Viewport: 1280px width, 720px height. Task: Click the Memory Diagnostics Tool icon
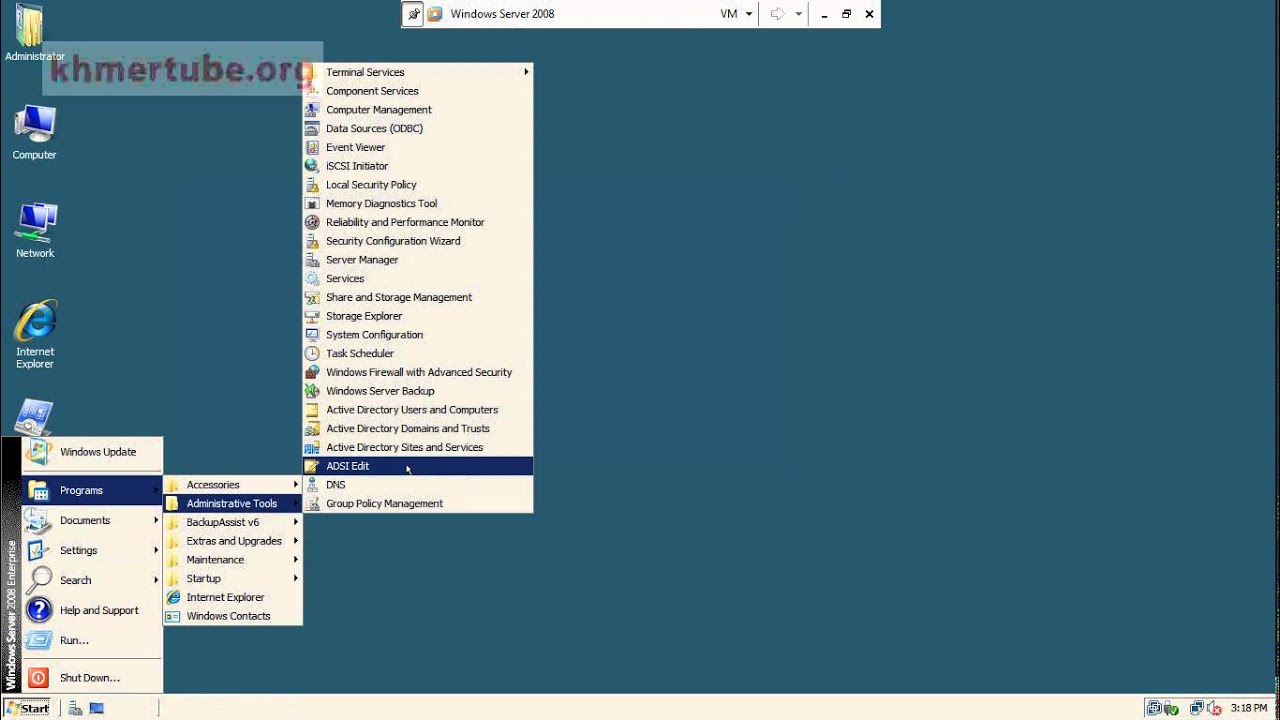[x=312, y=203]
